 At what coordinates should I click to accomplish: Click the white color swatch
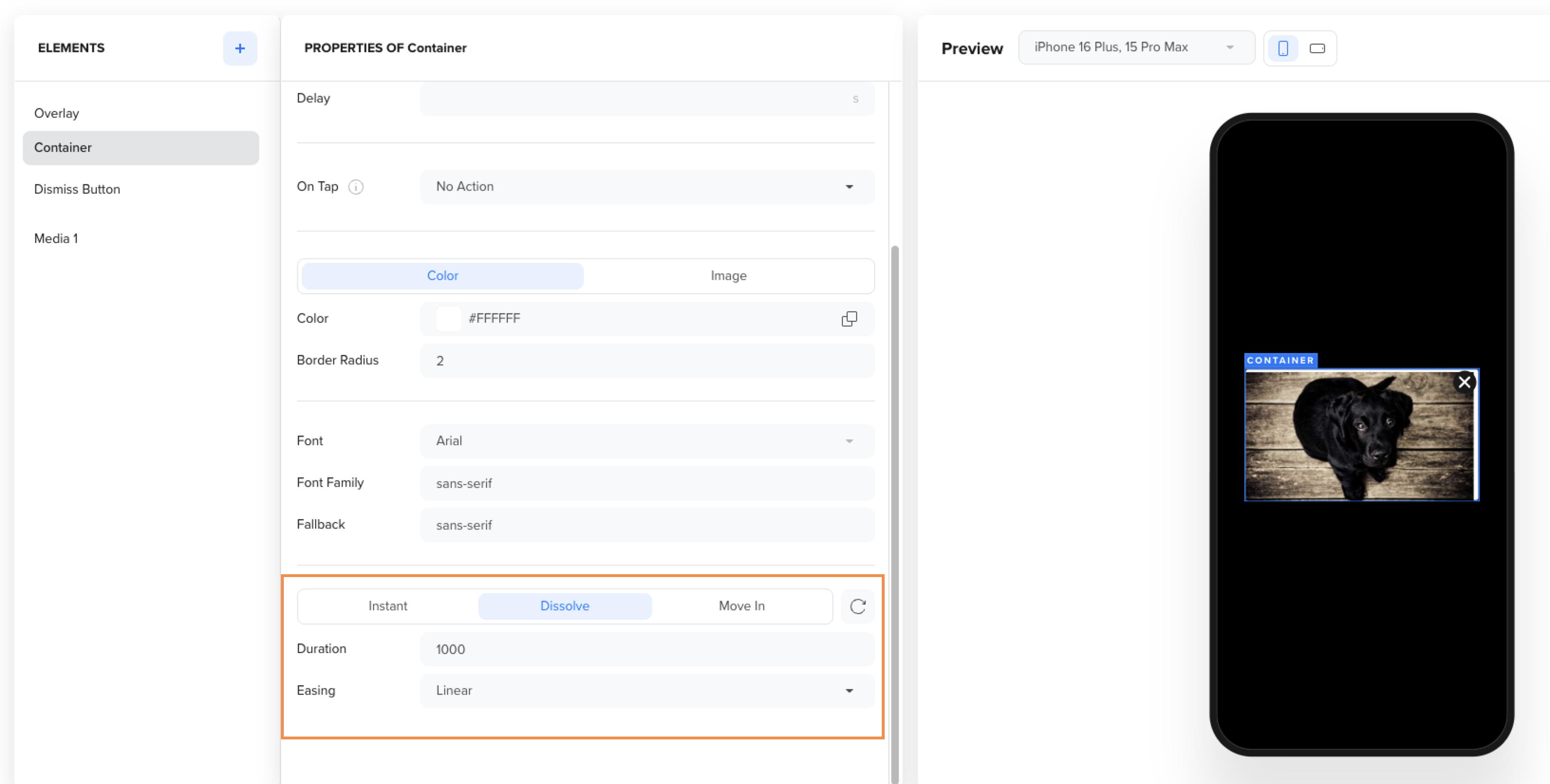[448, 318]
